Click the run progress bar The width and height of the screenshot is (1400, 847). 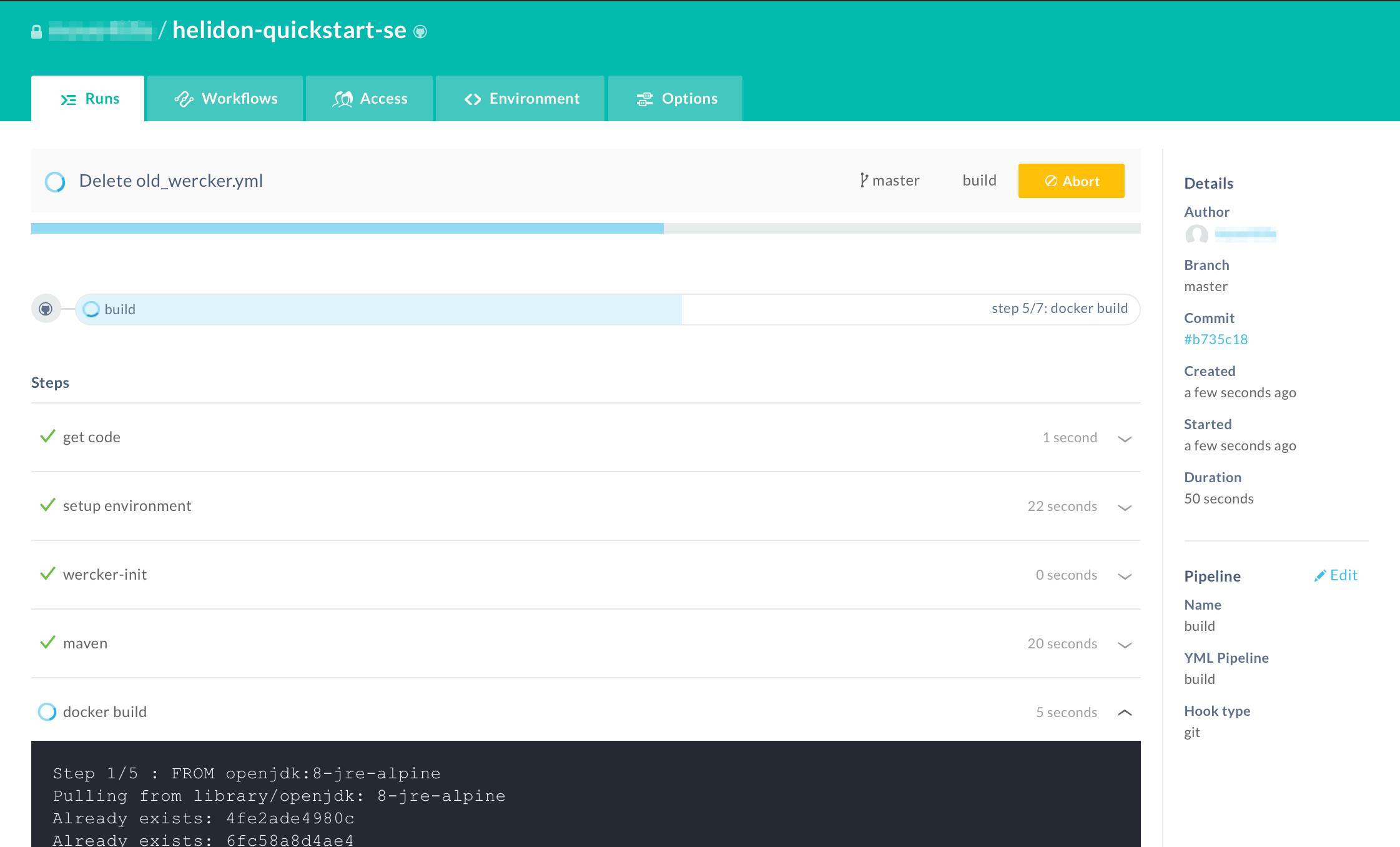coord(585,229)
